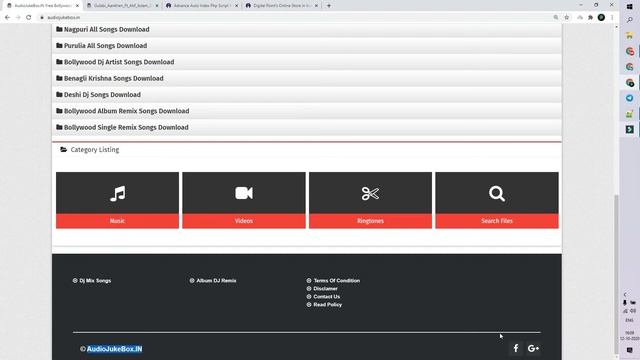Open the Chrome three-dot menu

612,18
